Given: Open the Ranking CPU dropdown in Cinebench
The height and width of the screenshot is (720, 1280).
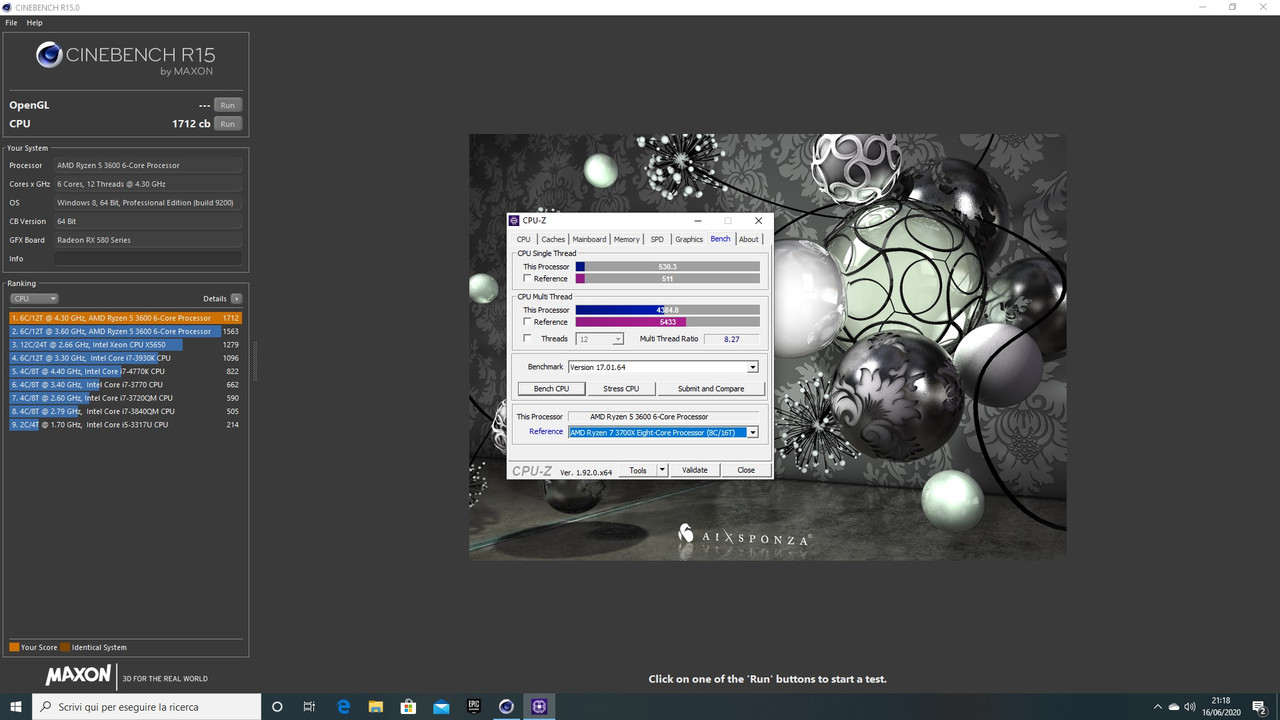Looking at the screenshot, I should click(34, 299).
